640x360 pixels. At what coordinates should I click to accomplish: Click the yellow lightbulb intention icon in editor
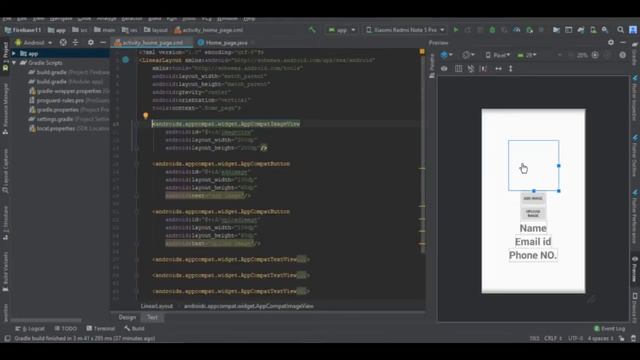click(x=146, y=116)
